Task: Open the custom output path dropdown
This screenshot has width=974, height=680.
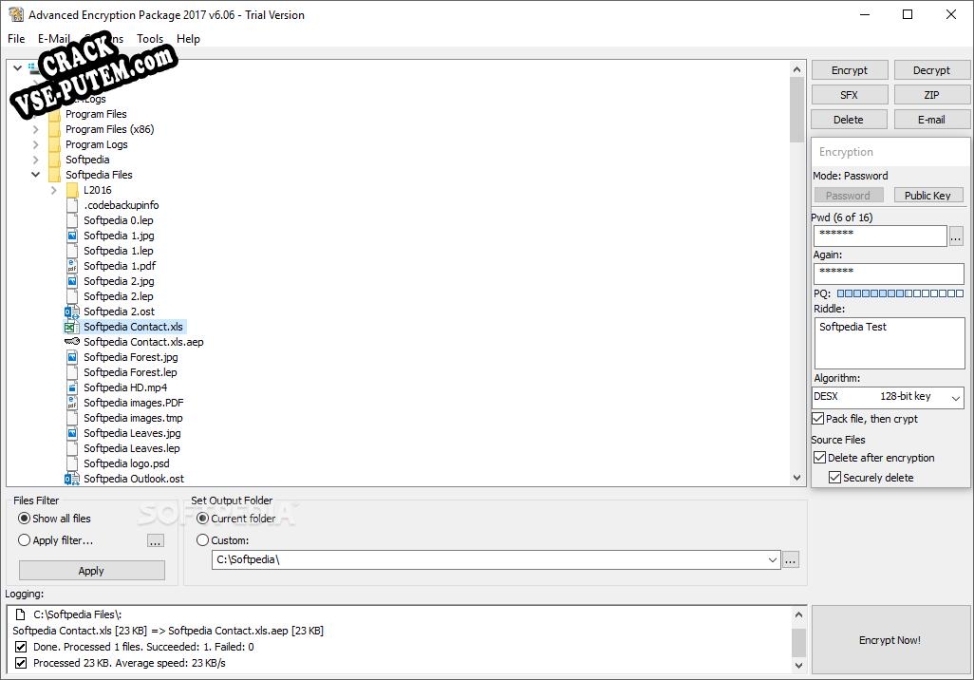Action: tap(772, 560)
